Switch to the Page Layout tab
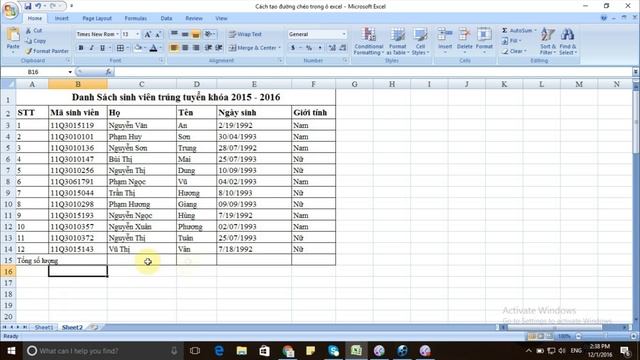The width and height of the screenshot is (640, 360). coord(97,18)
